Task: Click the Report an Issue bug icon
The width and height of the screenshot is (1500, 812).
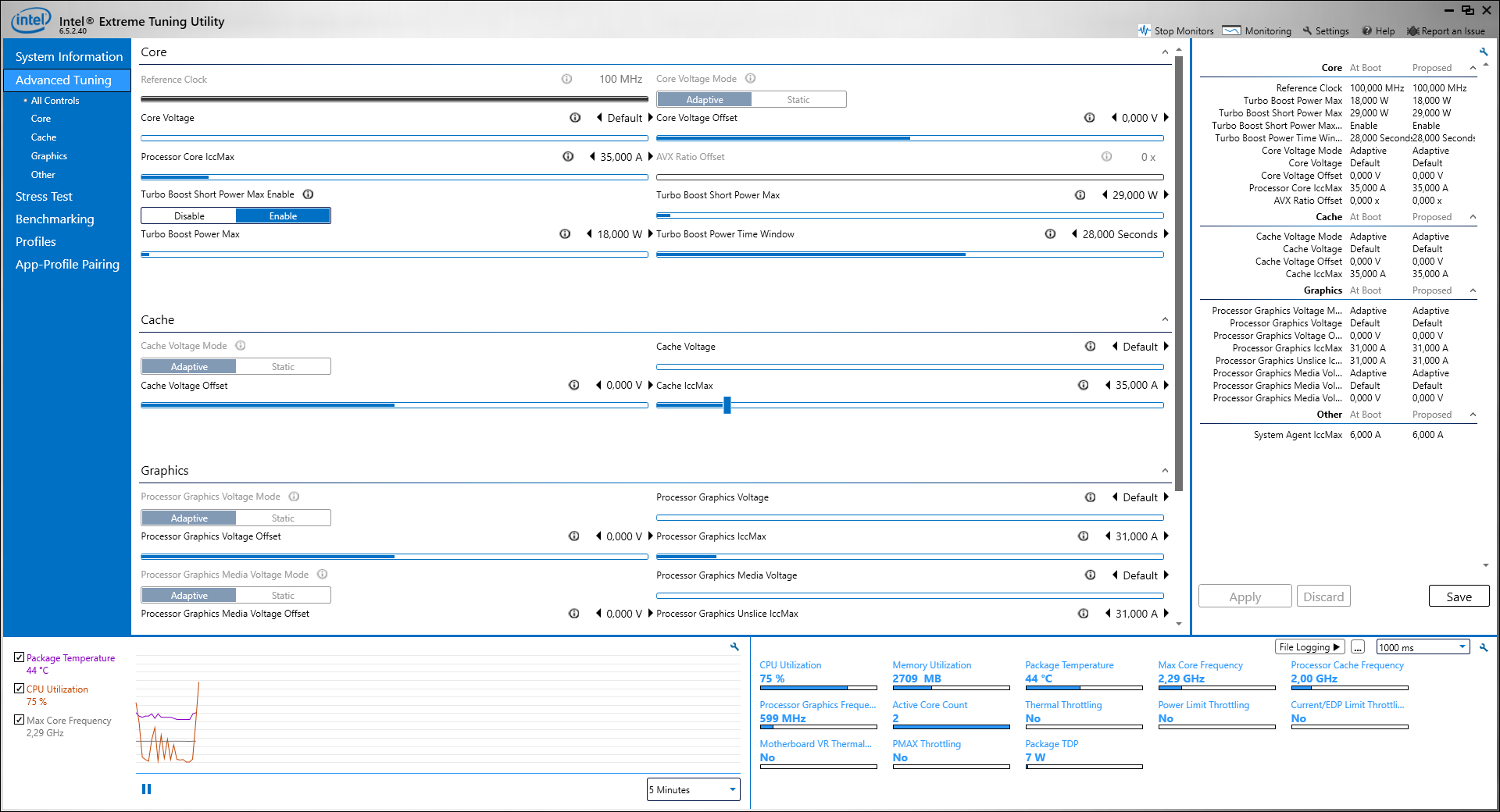Action: click(x=1413, y=31)
